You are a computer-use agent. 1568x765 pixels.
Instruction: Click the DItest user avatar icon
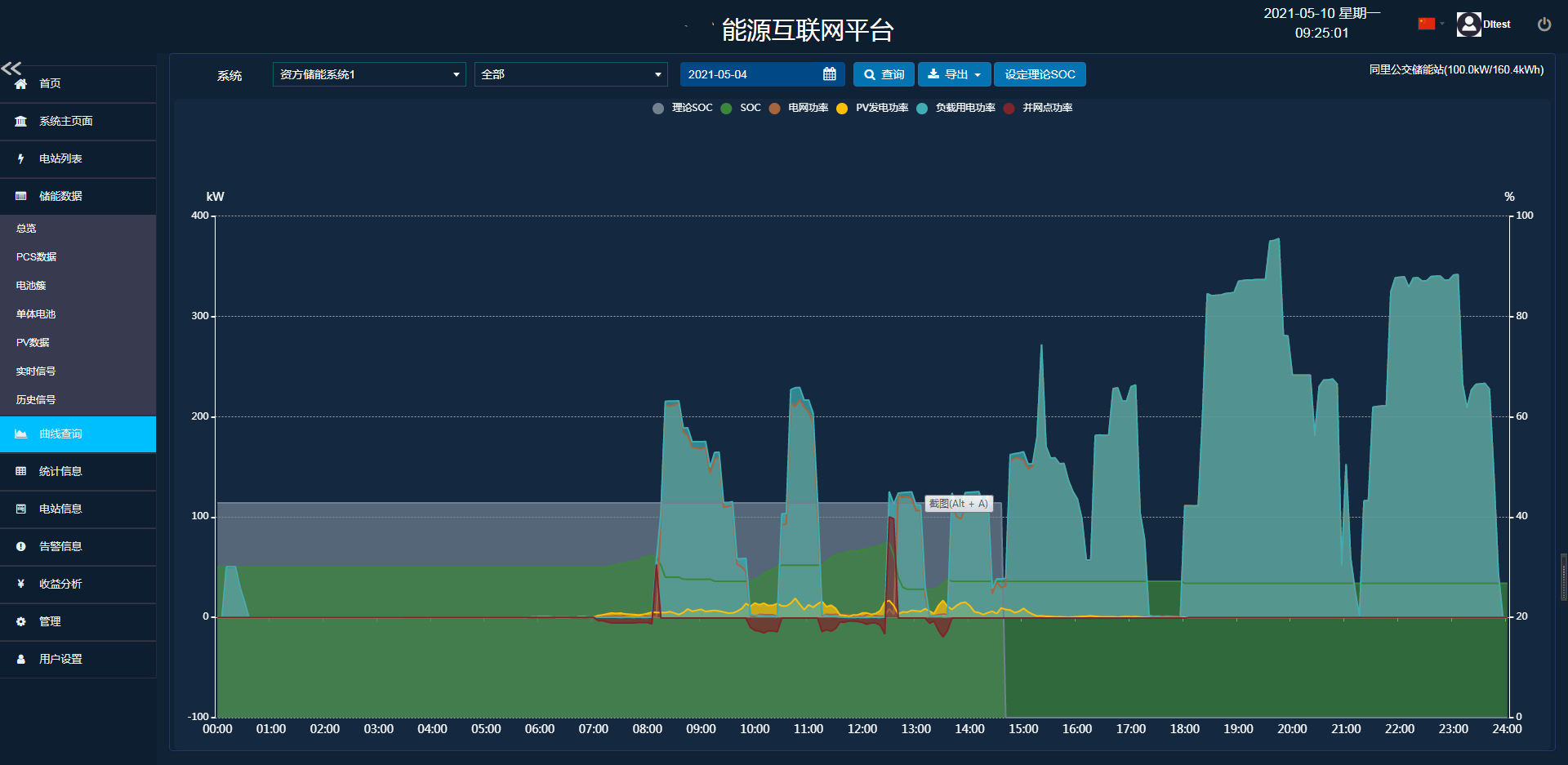pos(1468,24)
